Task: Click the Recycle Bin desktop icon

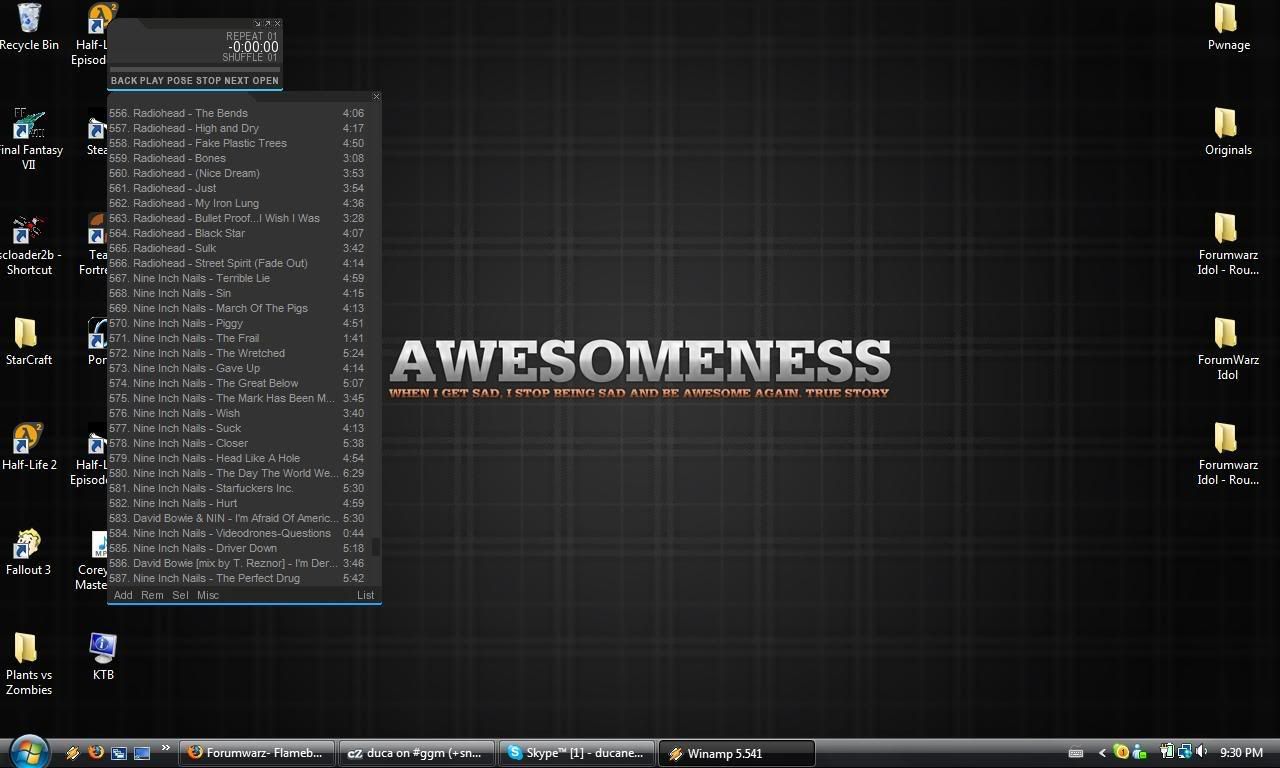Action: click(29, 27)
